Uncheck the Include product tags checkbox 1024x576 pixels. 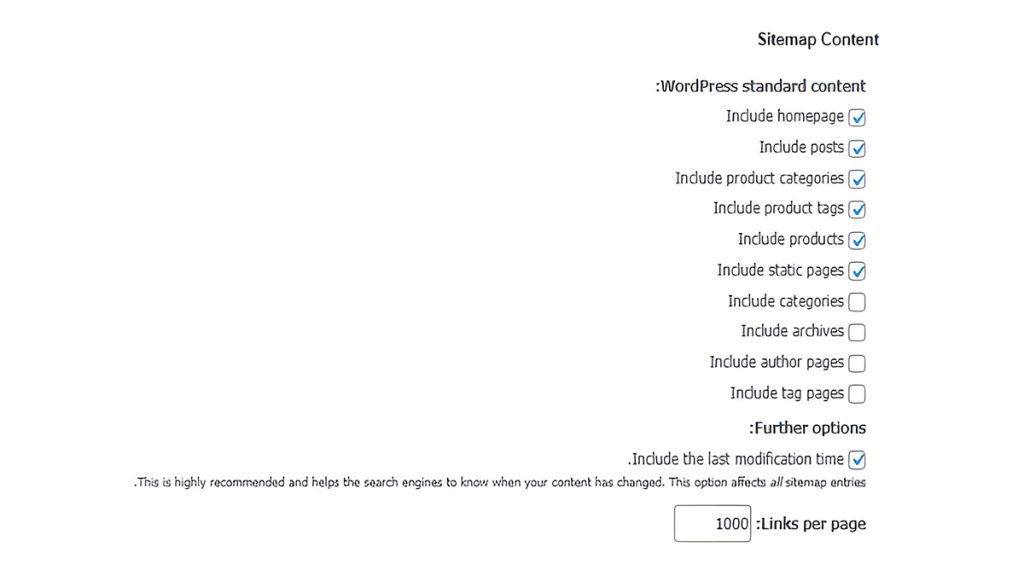point(857,210)
